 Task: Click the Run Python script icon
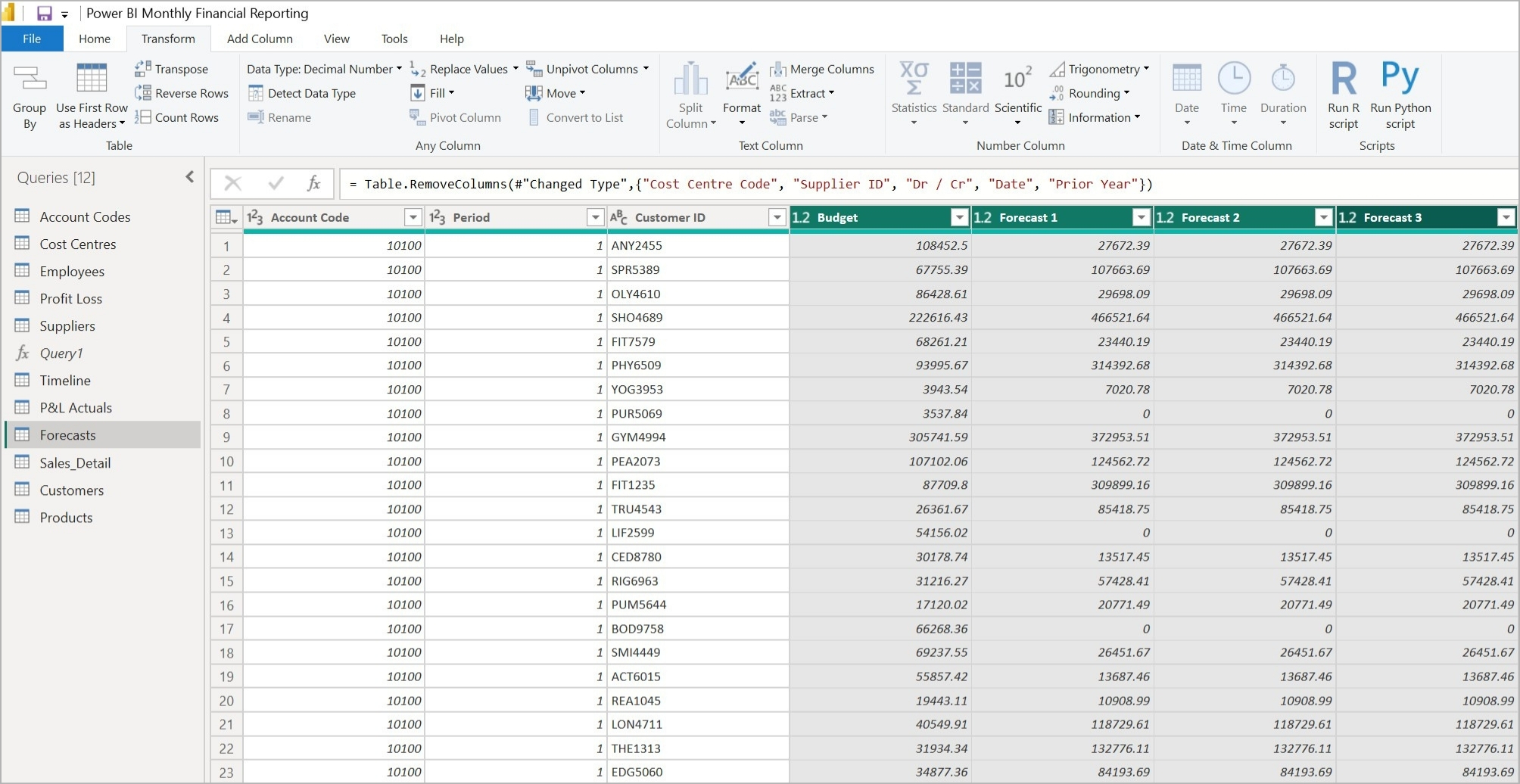tap(1400, 79)
